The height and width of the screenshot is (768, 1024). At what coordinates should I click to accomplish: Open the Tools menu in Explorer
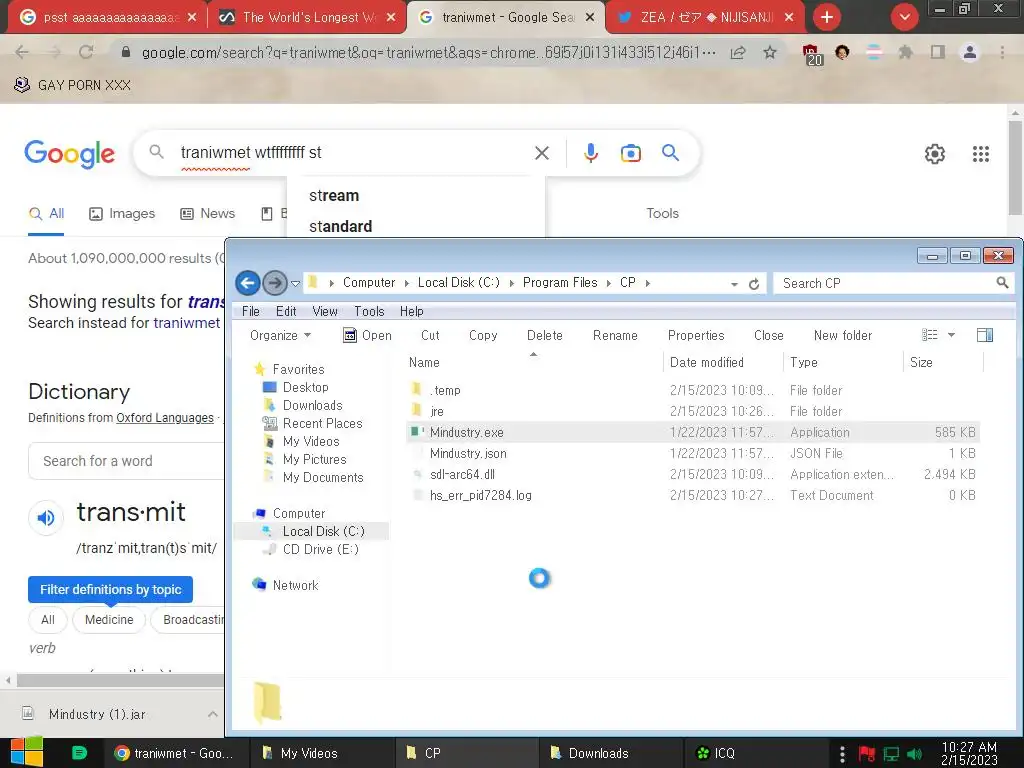click(369, 312)
